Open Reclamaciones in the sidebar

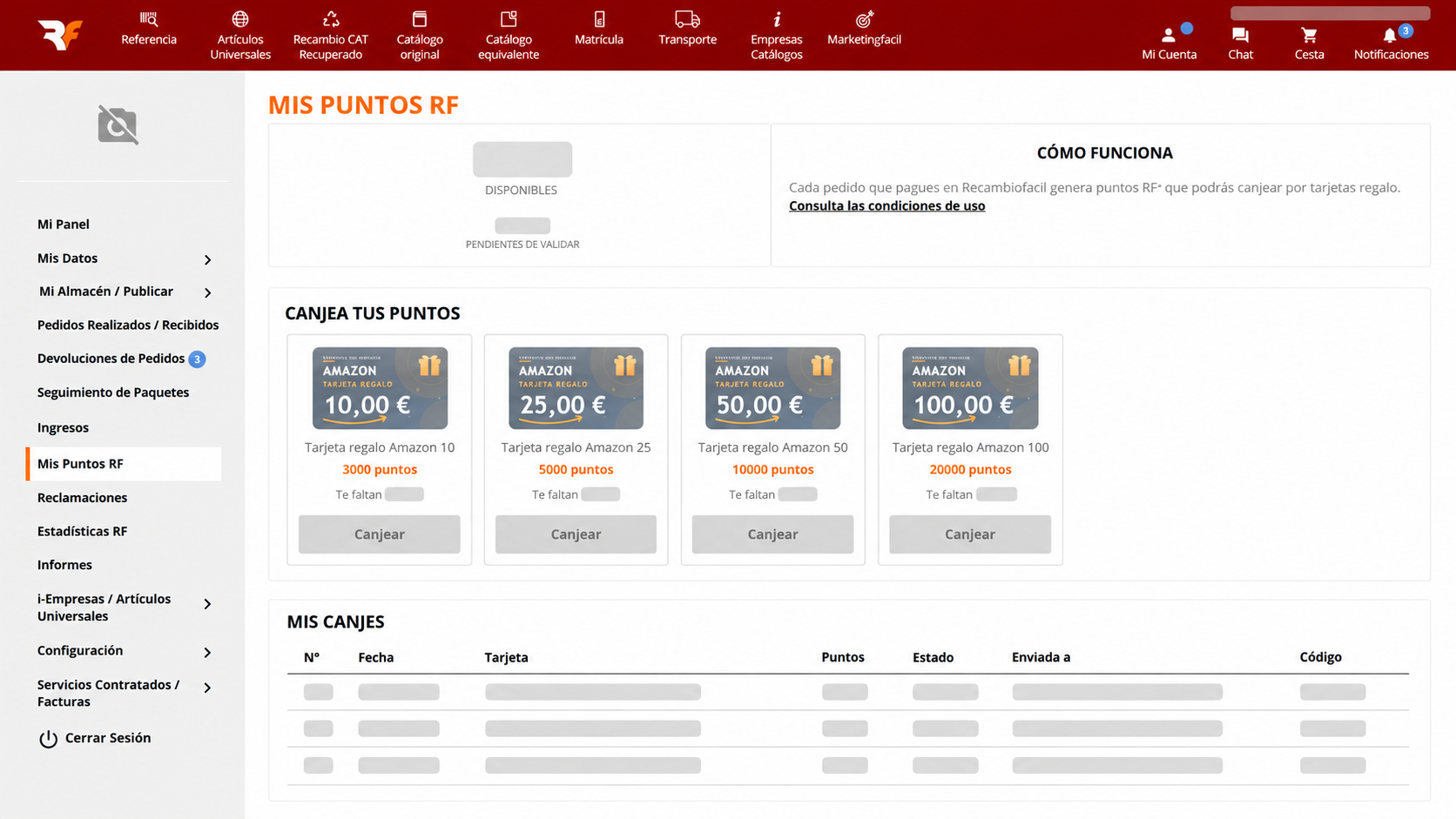82,498
